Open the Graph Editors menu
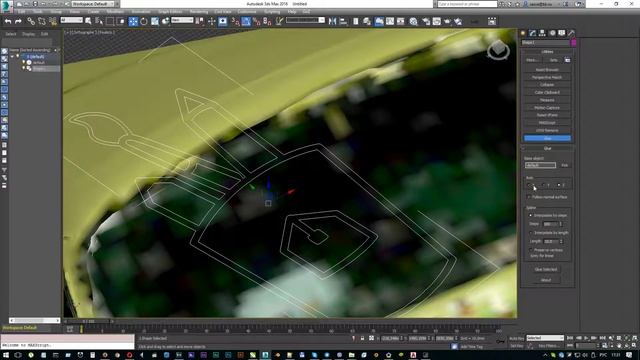Image resolution: width=640 pixels, height=360 pixels. point(170,12)
